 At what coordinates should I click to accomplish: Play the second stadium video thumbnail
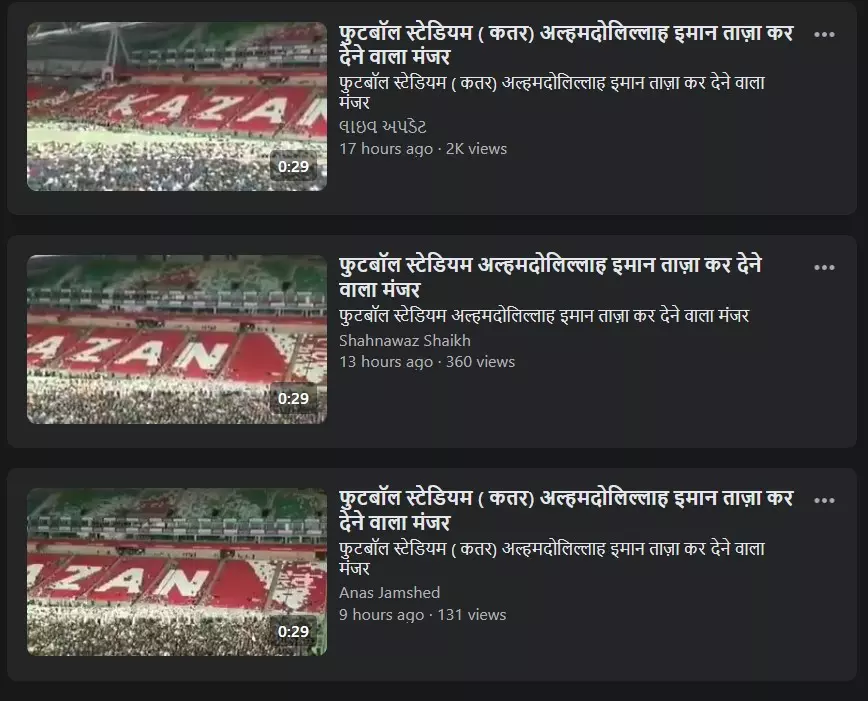[177, 339]
